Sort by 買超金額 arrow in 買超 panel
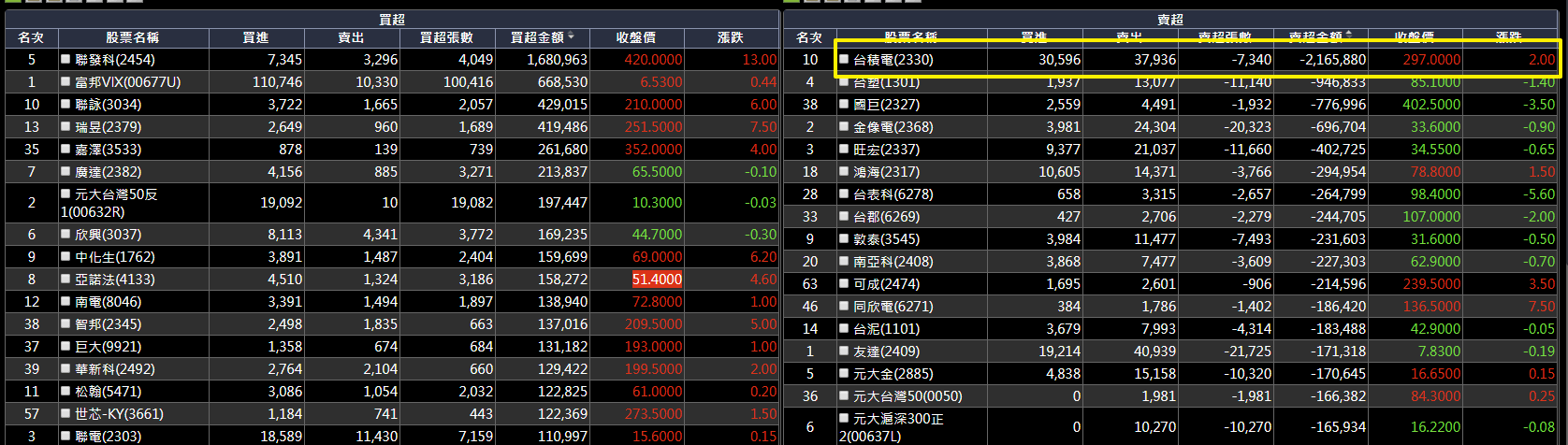The image size is (1568, 445). tap(571, 36)
